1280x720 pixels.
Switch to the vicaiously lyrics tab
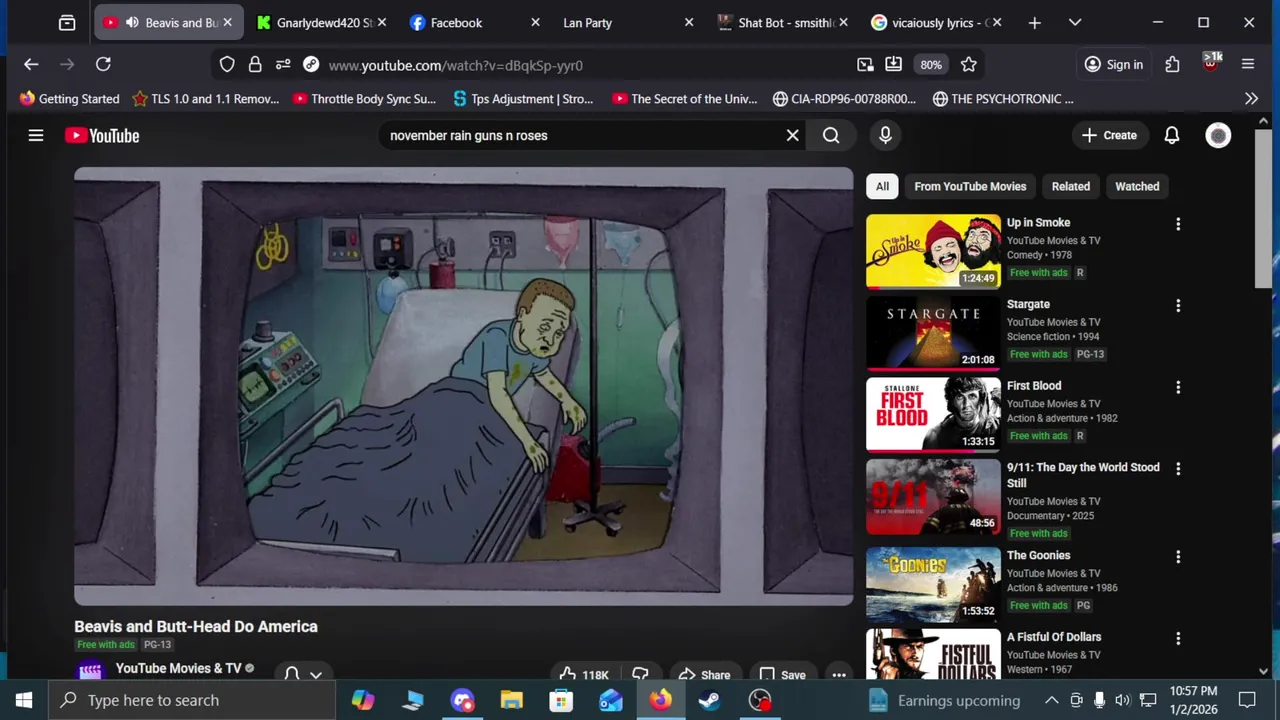click(x=934, y=22)
